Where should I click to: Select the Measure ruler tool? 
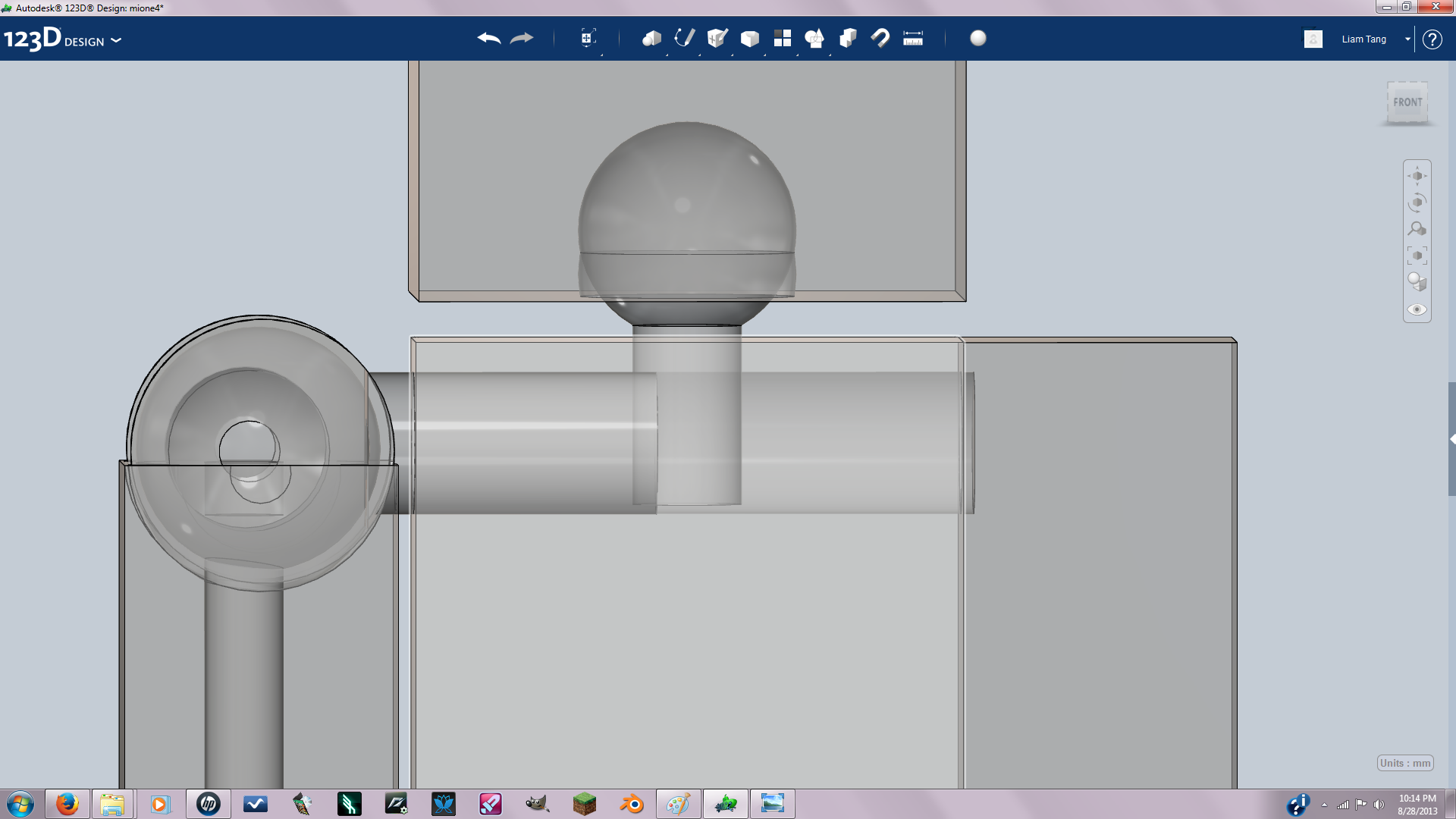pyautogui.click(x=913, y=38)
